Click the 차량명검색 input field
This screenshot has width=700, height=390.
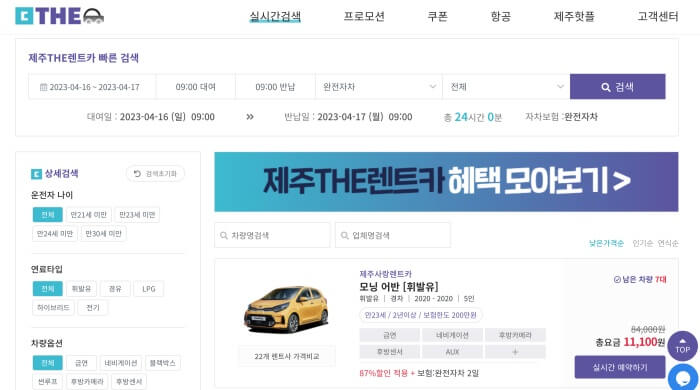272,235
